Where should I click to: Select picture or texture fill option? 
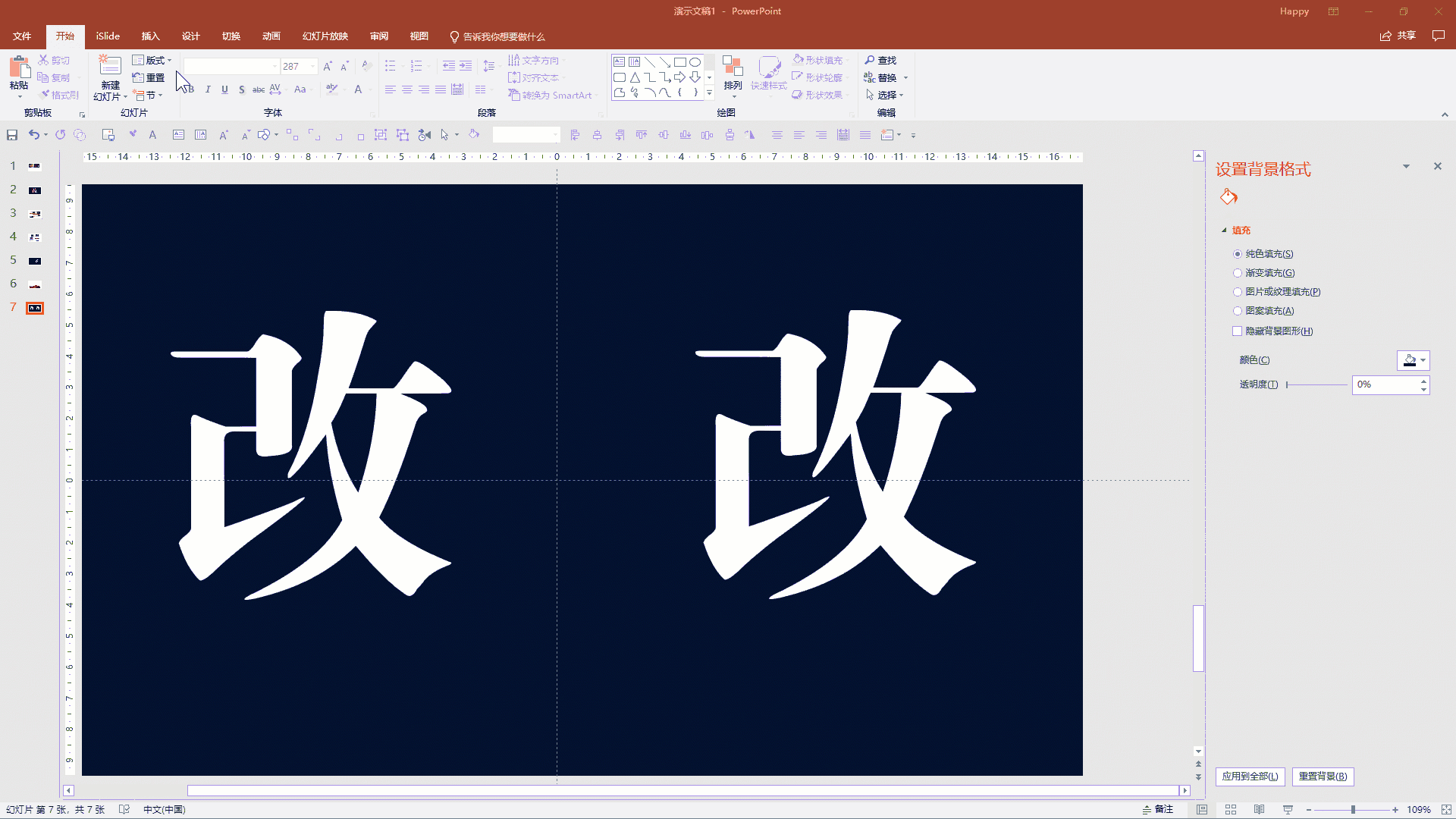pos(1238,292)
